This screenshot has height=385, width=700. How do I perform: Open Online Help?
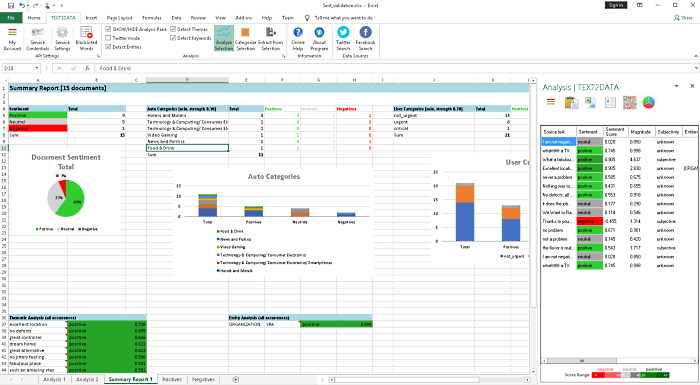298,38
